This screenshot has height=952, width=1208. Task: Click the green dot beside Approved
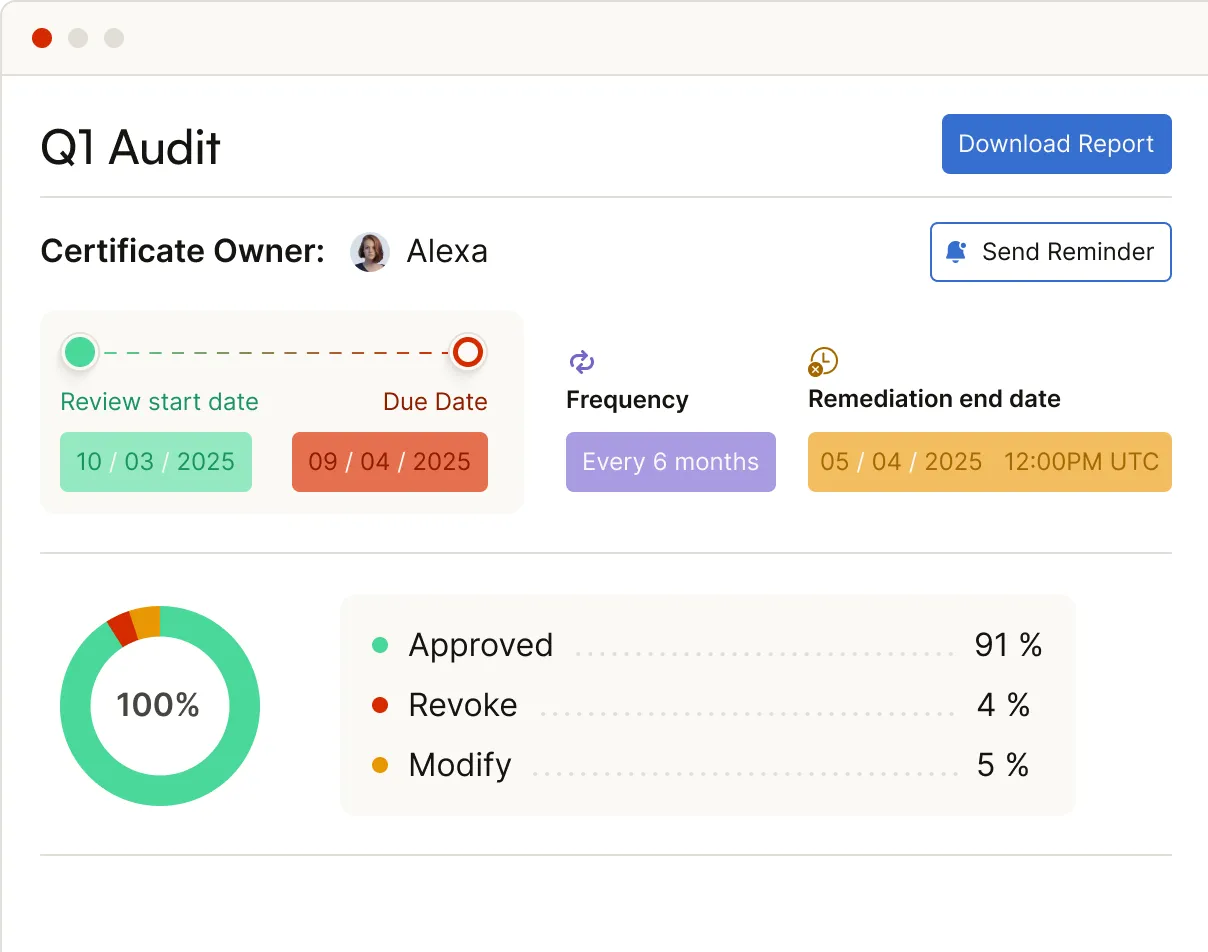point(380,645)
